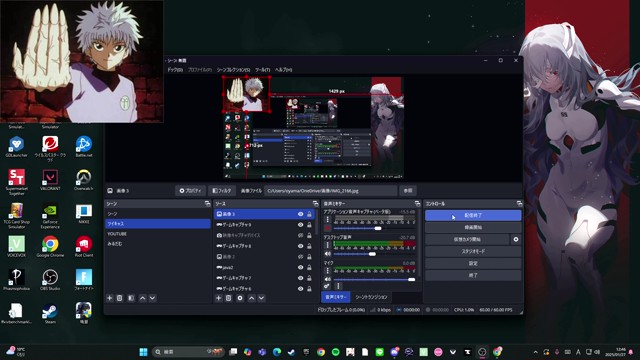Screen dimensions: 640x360
Task: Remove selected scene with trash icon
Action: point(120,298)
